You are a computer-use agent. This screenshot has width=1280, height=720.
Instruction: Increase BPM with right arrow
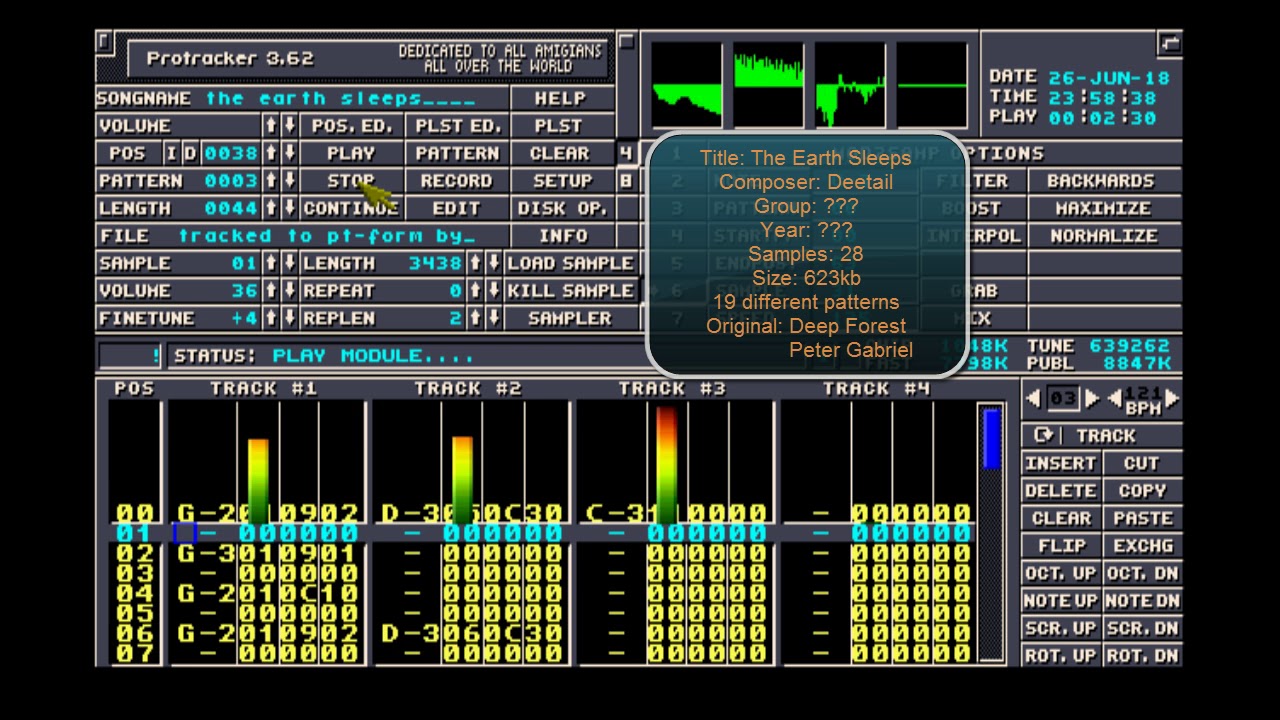[x=1173, y=399]
